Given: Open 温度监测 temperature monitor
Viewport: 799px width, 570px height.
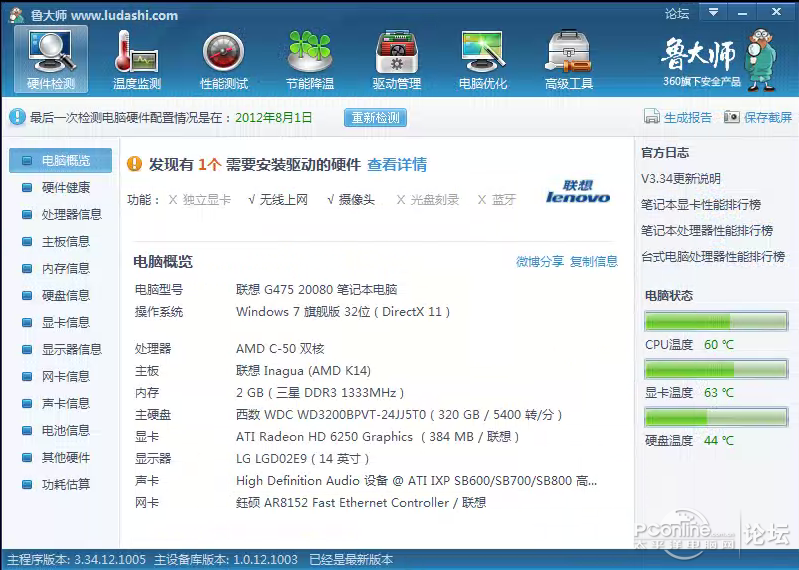Looking at the screenshot, I should click(137, 60).
